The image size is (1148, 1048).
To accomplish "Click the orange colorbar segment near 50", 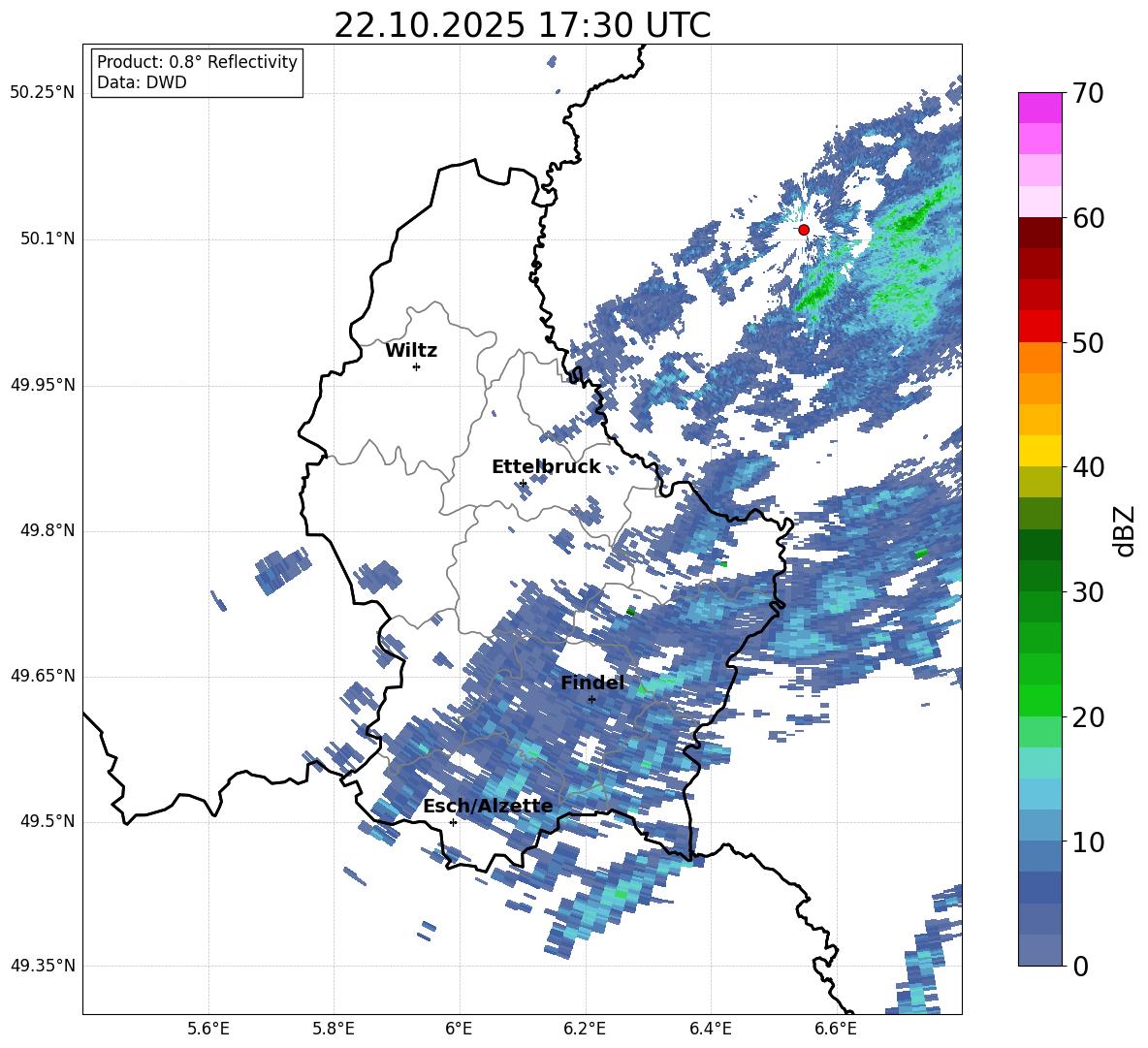I will click(1039, 358).
